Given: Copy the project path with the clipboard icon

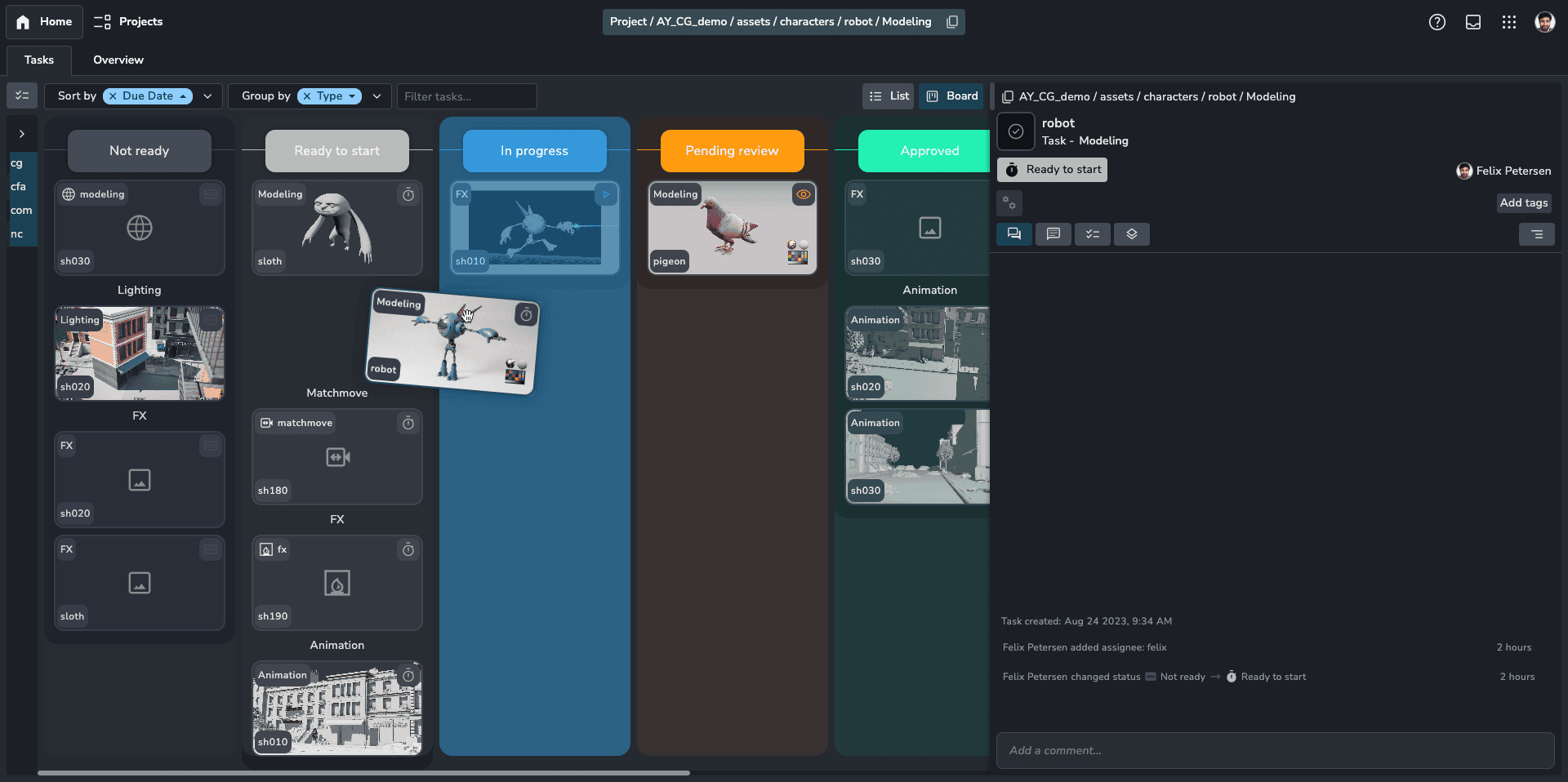Looking at the screenshot, I should pos(952,22).
